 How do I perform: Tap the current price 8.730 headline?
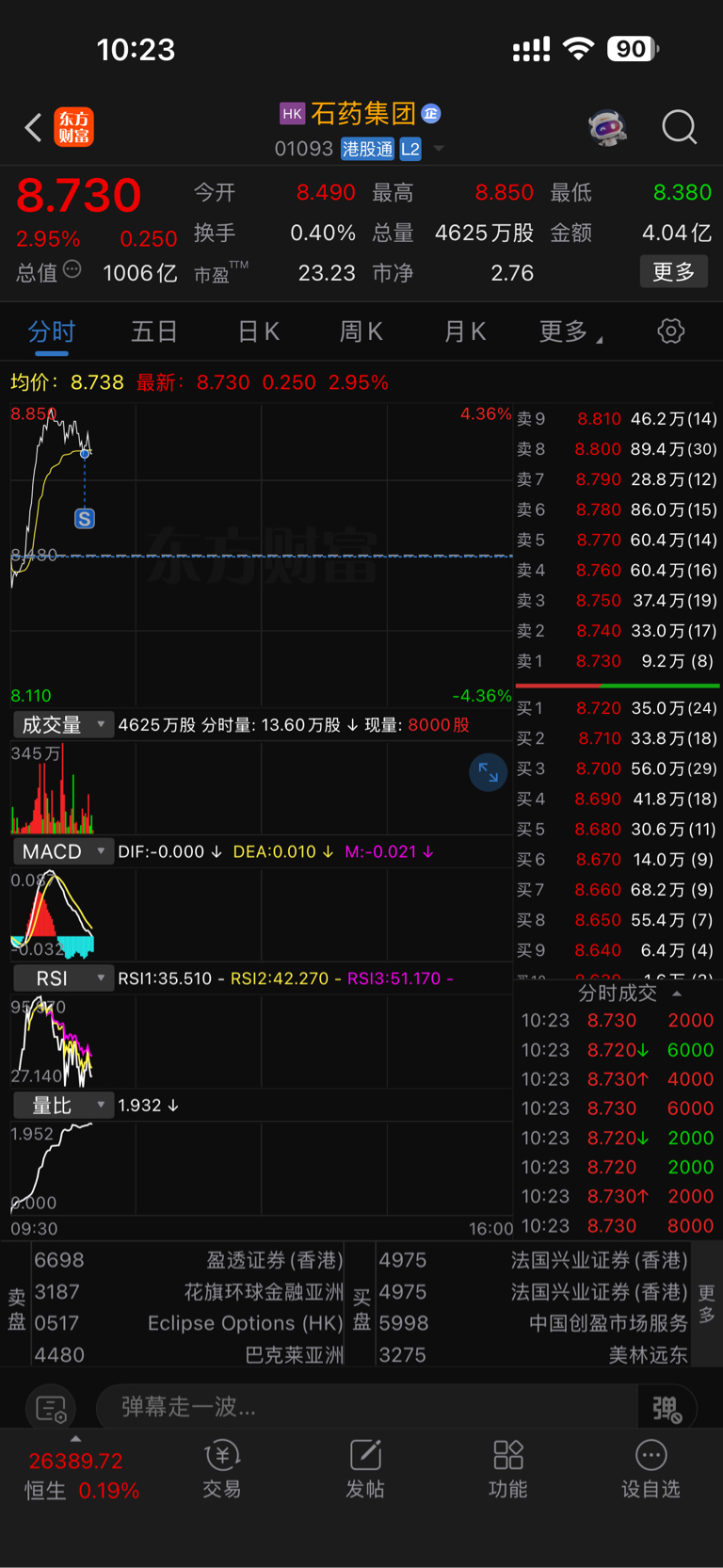pyautogui.click(x=79, y=196)
